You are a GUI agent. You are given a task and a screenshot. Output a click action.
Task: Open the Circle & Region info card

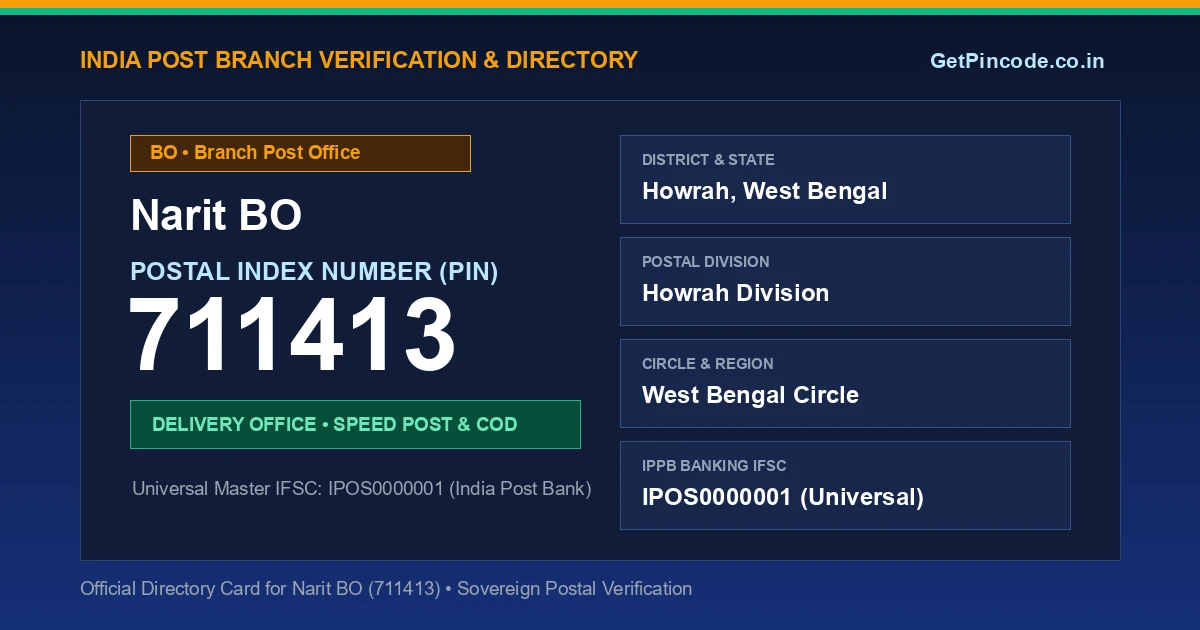[x=845, y=383]
